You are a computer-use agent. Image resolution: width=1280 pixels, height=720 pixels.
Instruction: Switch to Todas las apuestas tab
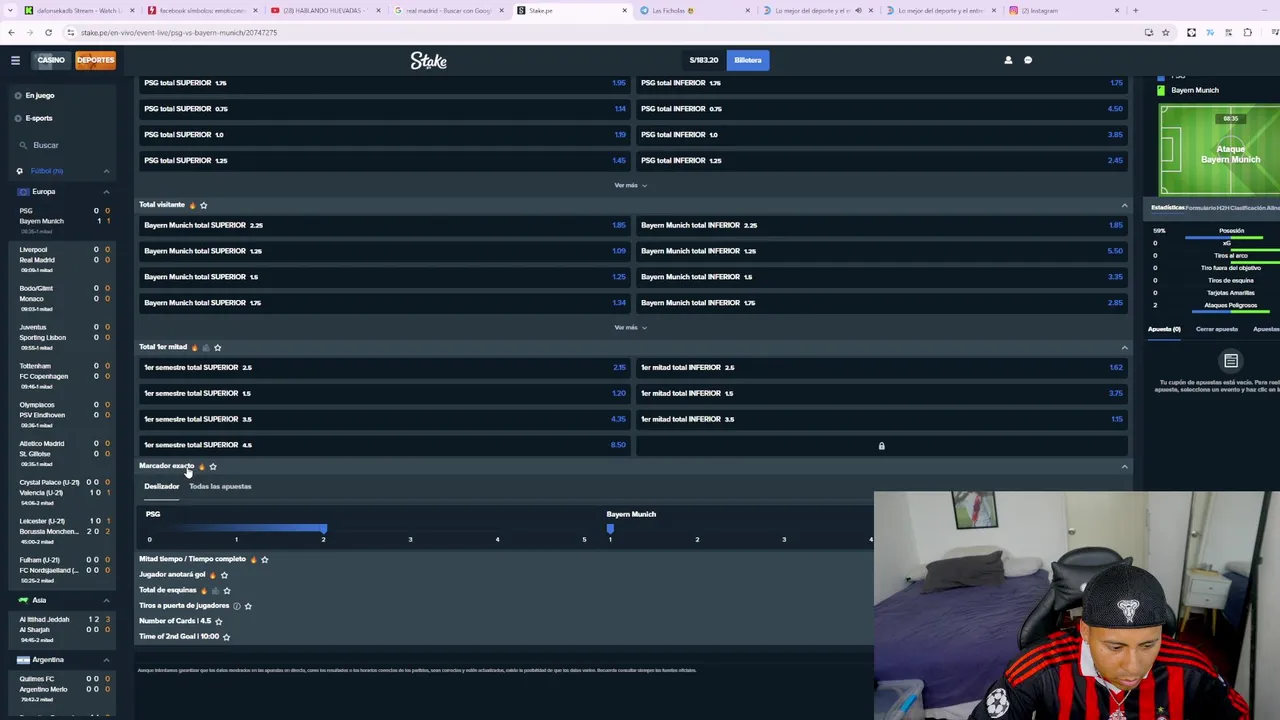coord(220,486)
